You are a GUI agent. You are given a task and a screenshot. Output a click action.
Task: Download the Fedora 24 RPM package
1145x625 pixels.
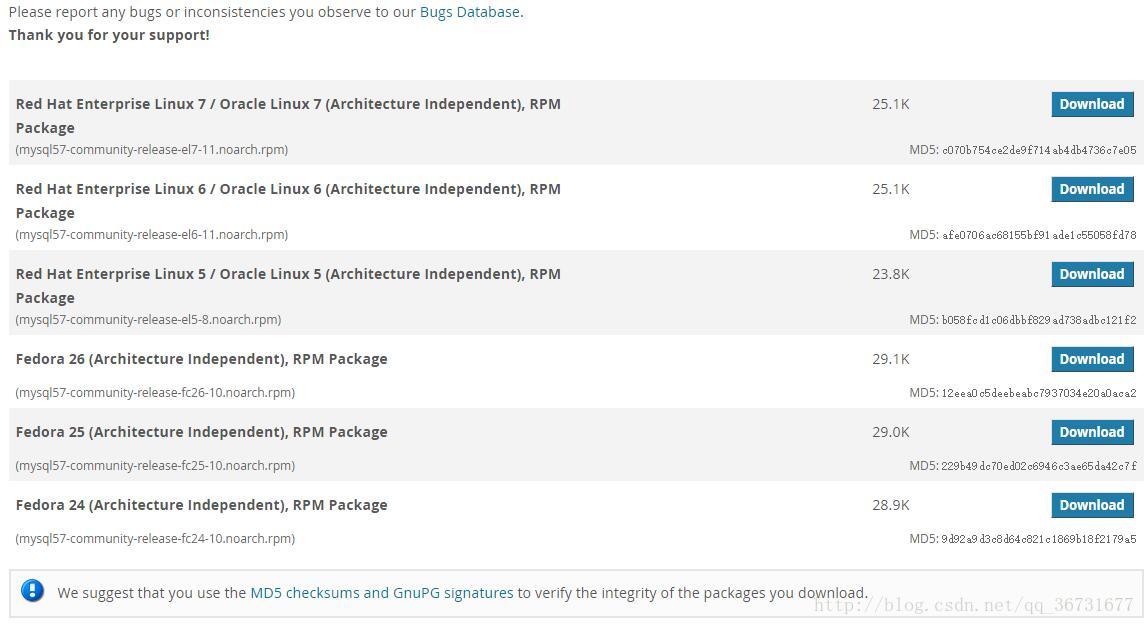[1091, 505]
